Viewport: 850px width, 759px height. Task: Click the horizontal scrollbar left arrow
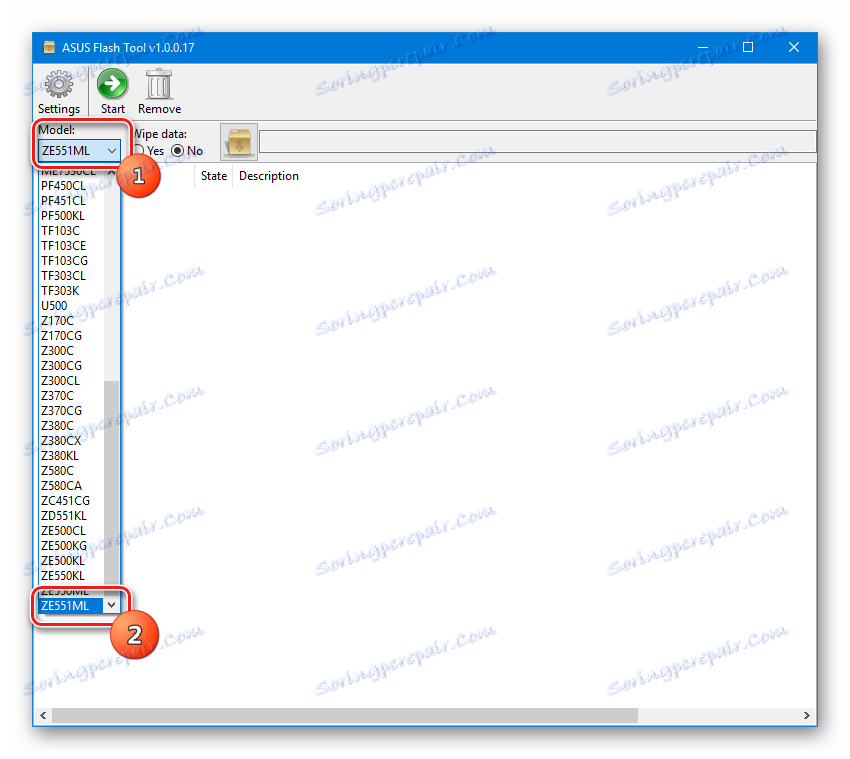click(x=43, y=715)
